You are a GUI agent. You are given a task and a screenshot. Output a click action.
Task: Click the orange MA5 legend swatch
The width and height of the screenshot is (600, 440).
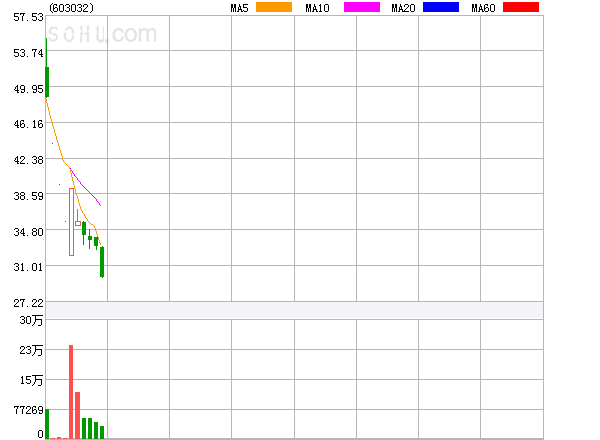pyautogui.click(x=274, y=7)
